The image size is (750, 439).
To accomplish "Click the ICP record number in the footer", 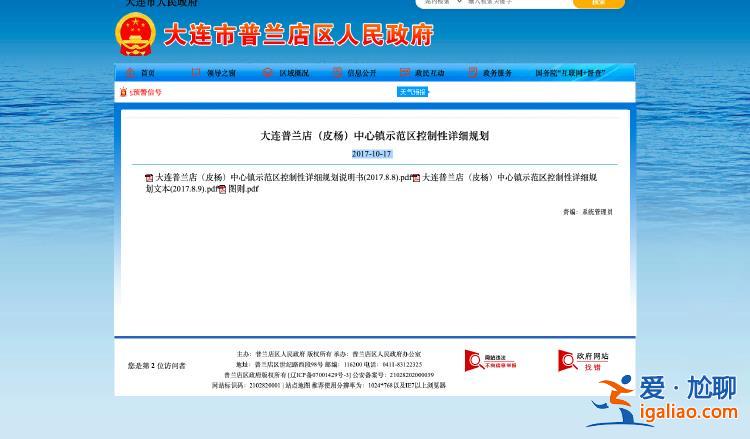I will coord(319,375).
